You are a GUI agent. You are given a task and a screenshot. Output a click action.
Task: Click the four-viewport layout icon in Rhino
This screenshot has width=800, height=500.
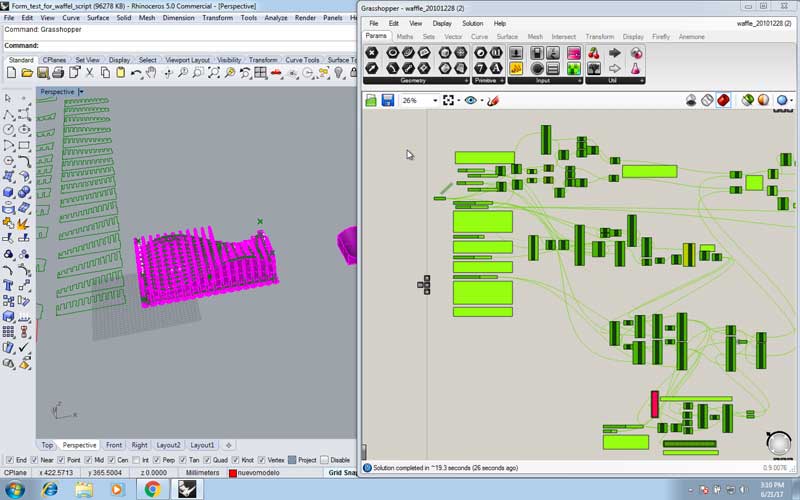(261, 73)
